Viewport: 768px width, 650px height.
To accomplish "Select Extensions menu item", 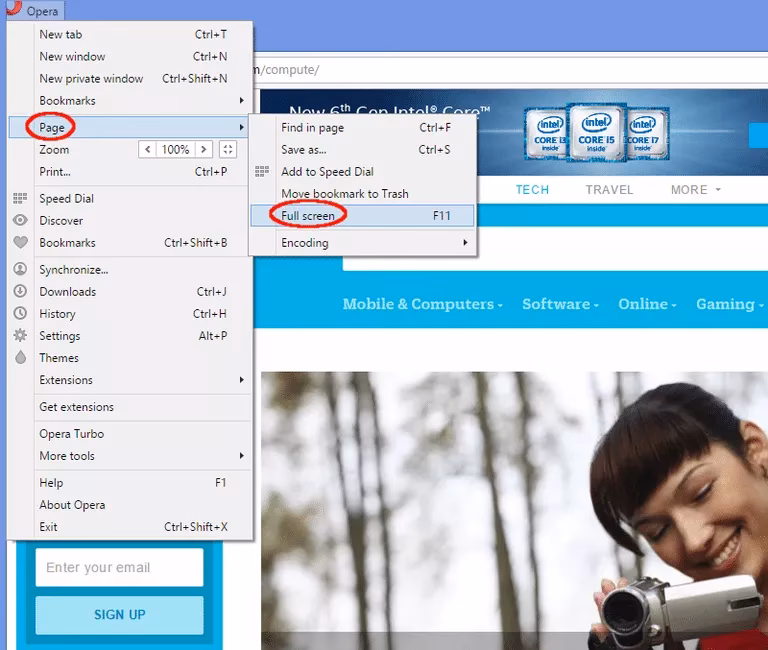I will [131, 380].
